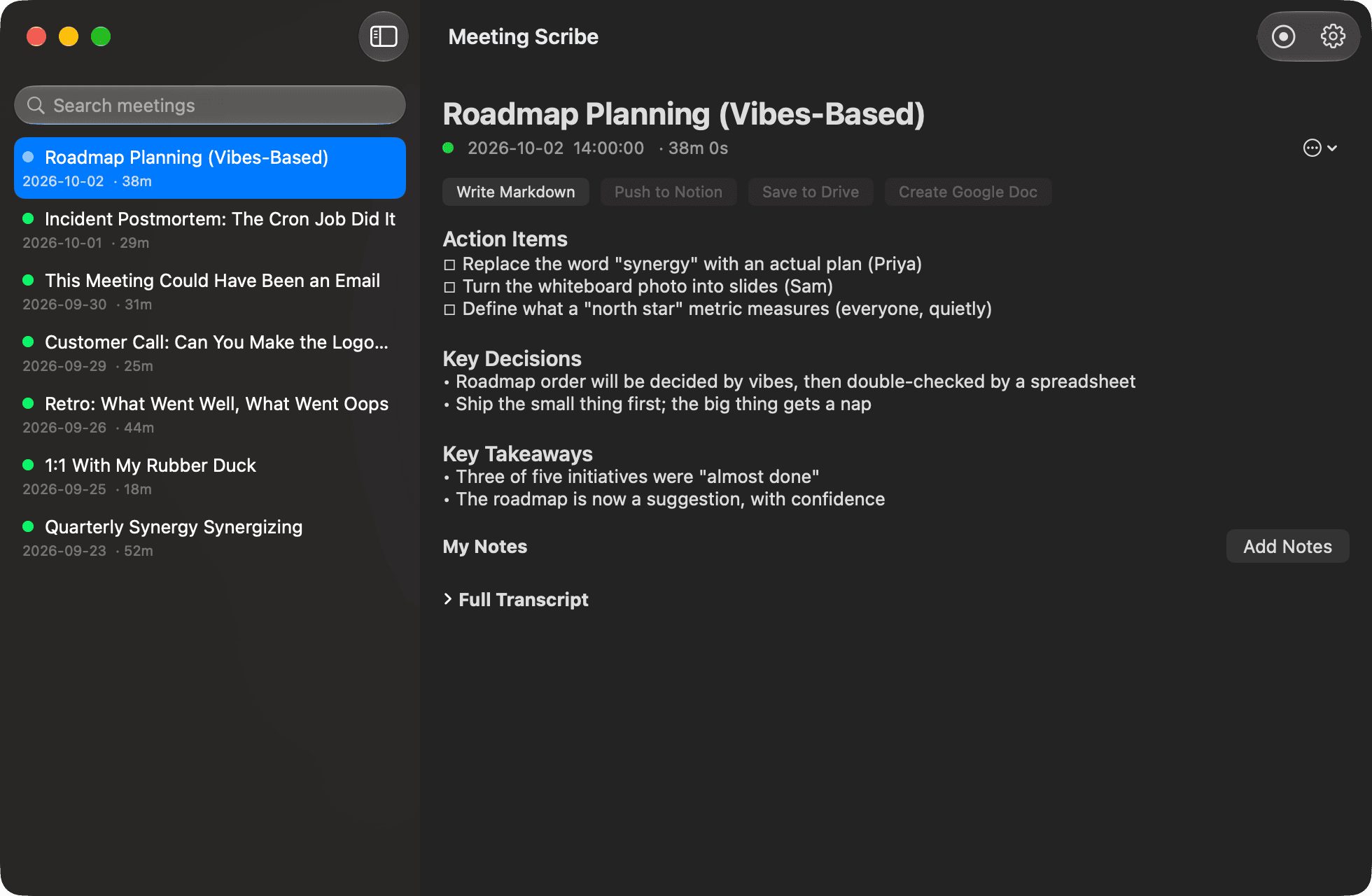Click the magnifier icon in search field
This screenshot has height=896, width=1372.
click(36, 105)
